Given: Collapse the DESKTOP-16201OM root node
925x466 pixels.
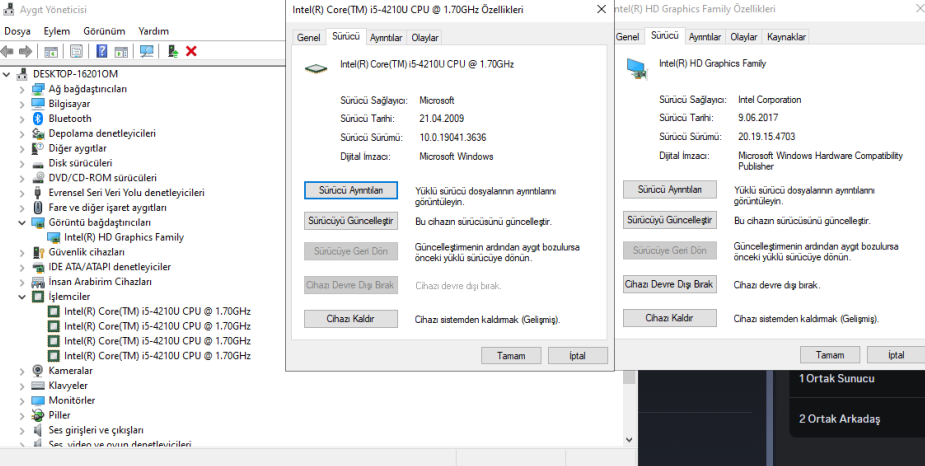Looking at the screenshot, I should point(6,74).
